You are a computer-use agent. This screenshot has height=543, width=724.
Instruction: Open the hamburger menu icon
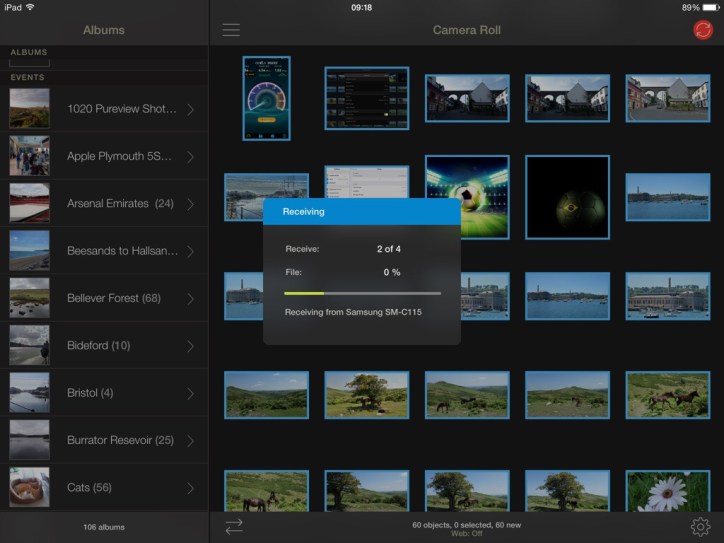coord(231,30)
